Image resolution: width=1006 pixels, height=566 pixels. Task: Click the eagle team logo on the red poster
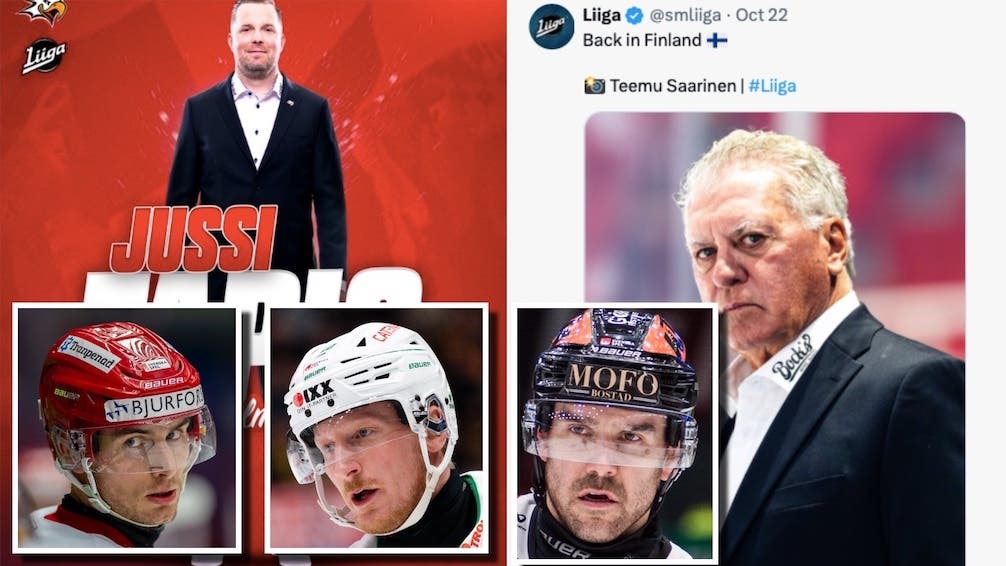click(44, 12)
